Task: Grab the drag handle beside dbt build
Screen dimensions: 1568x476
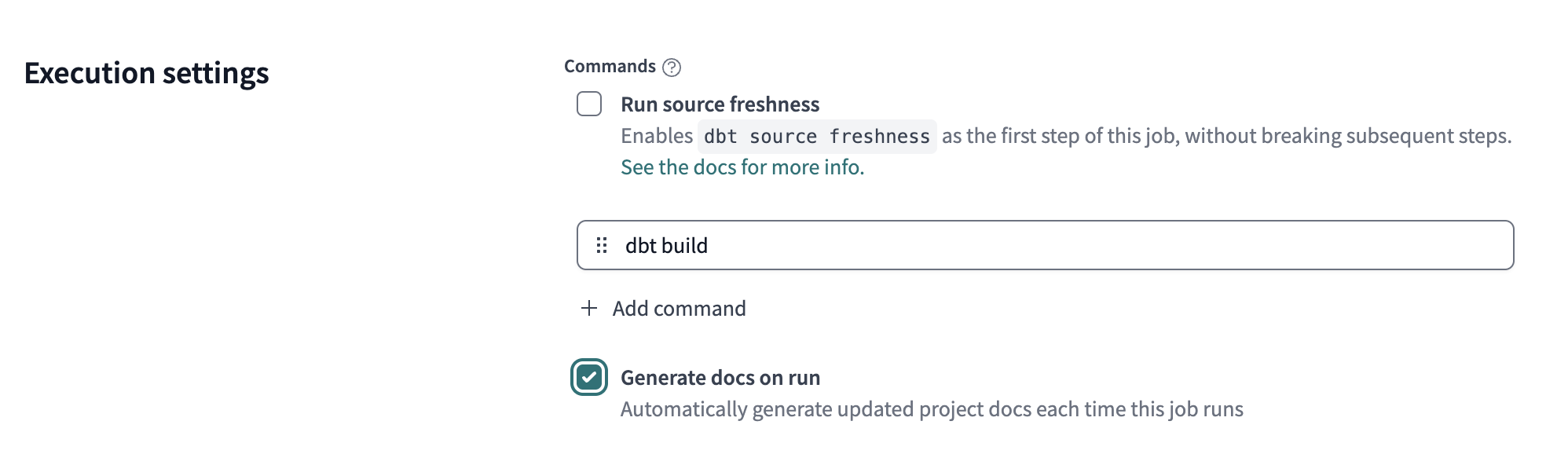Action: point(602,246)
